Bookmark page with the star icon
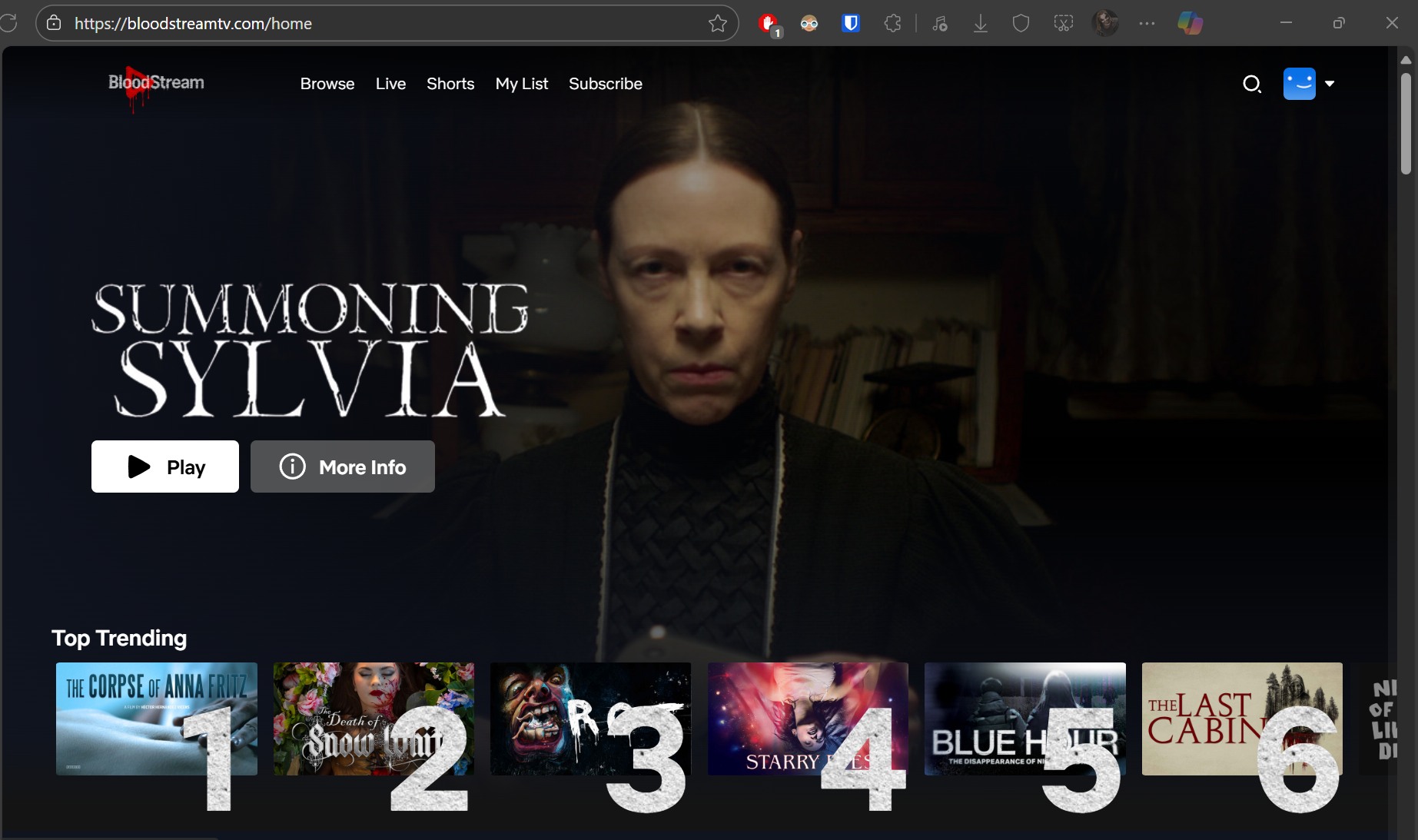This screenshot has width=1418, height=840. (x=717, y=24)
